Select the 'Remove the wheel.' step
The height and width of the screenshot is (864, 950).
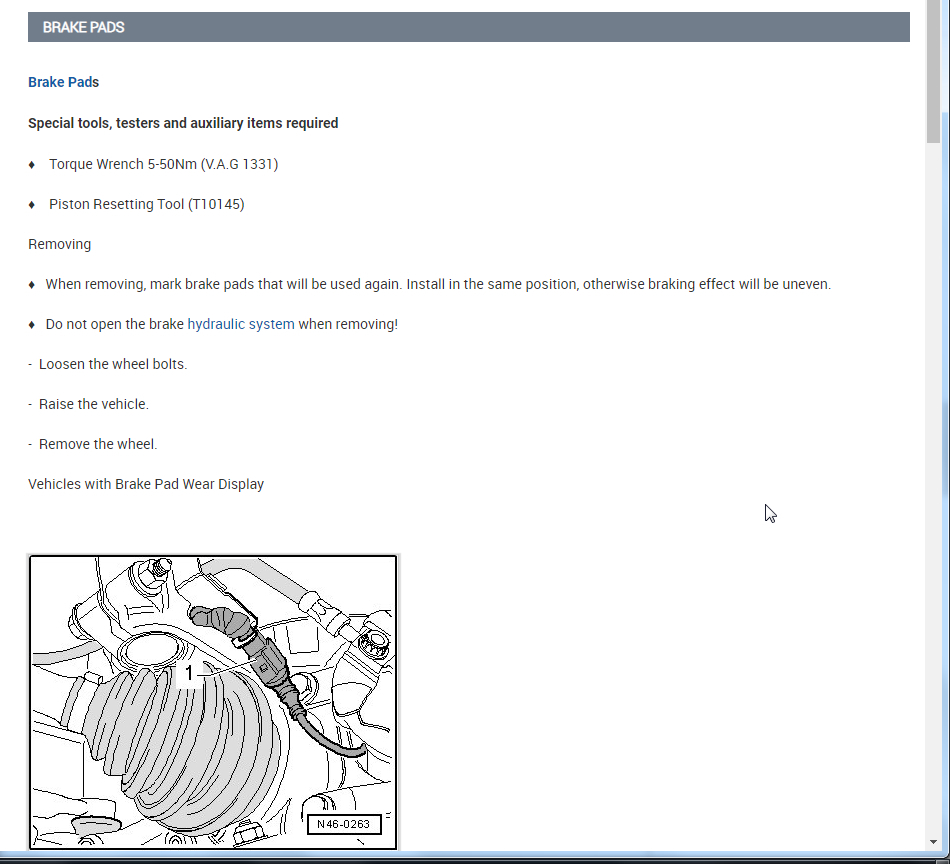coord(98,444)
